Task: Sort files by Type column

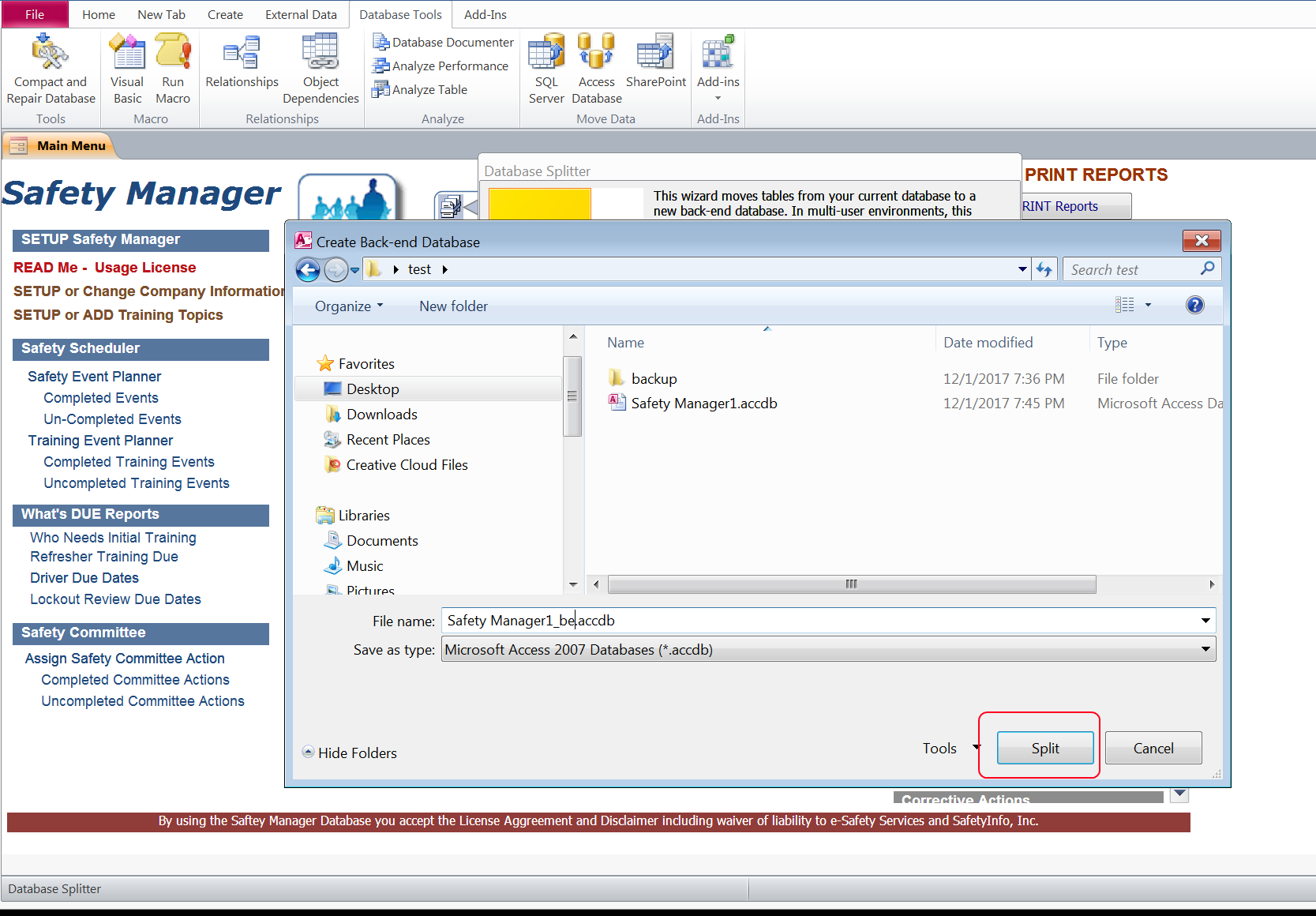Action: tap(1112, 343)
